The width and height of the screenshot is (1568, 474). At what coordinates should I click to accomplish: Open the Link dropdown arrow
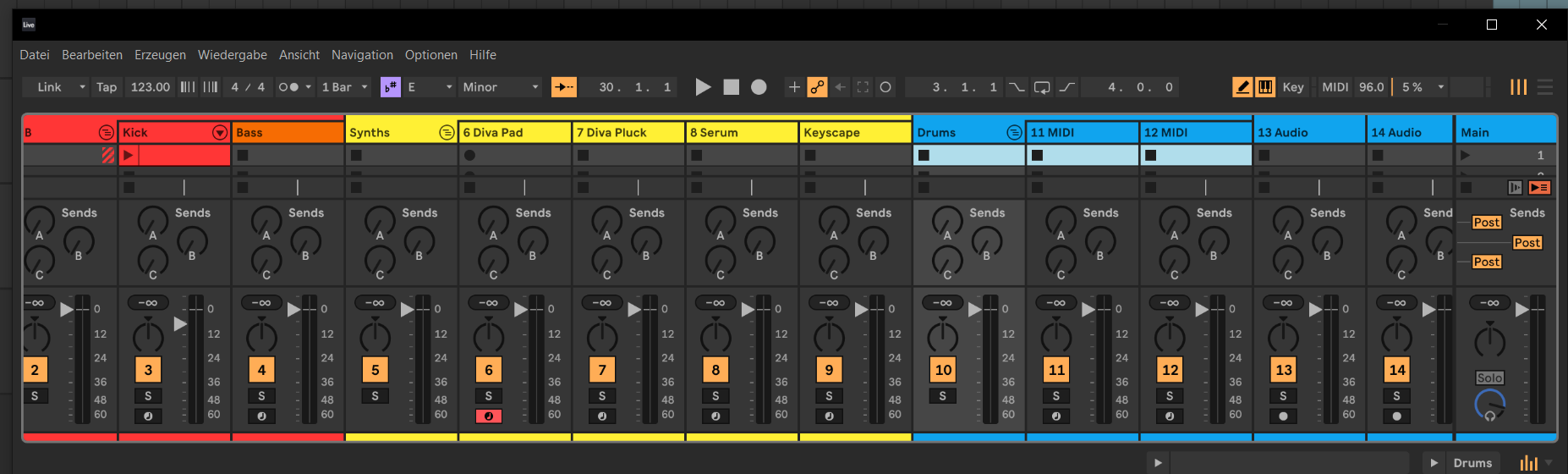82,87
